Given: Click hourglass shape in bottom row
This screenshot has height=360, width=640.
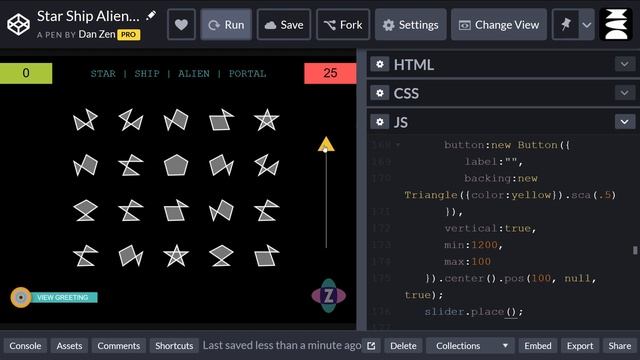Looking at the screenshot, I should point(221,256).
